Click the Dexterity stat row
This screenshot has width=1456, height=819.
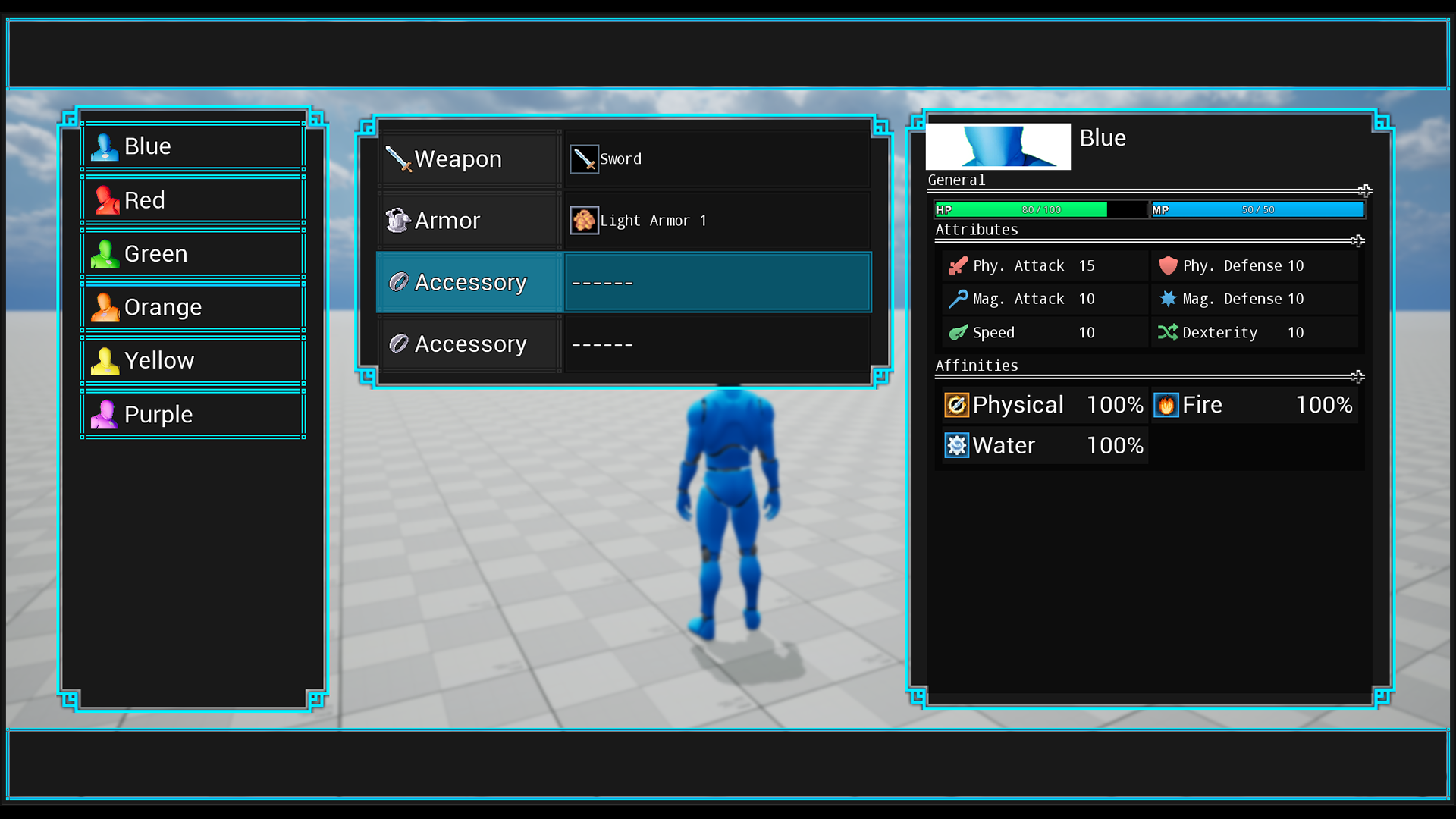point(1254,332)
